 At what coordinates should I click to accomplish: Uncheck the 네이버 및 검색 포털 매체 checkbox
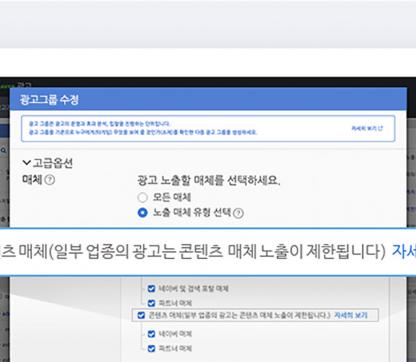tap(151, 288)
